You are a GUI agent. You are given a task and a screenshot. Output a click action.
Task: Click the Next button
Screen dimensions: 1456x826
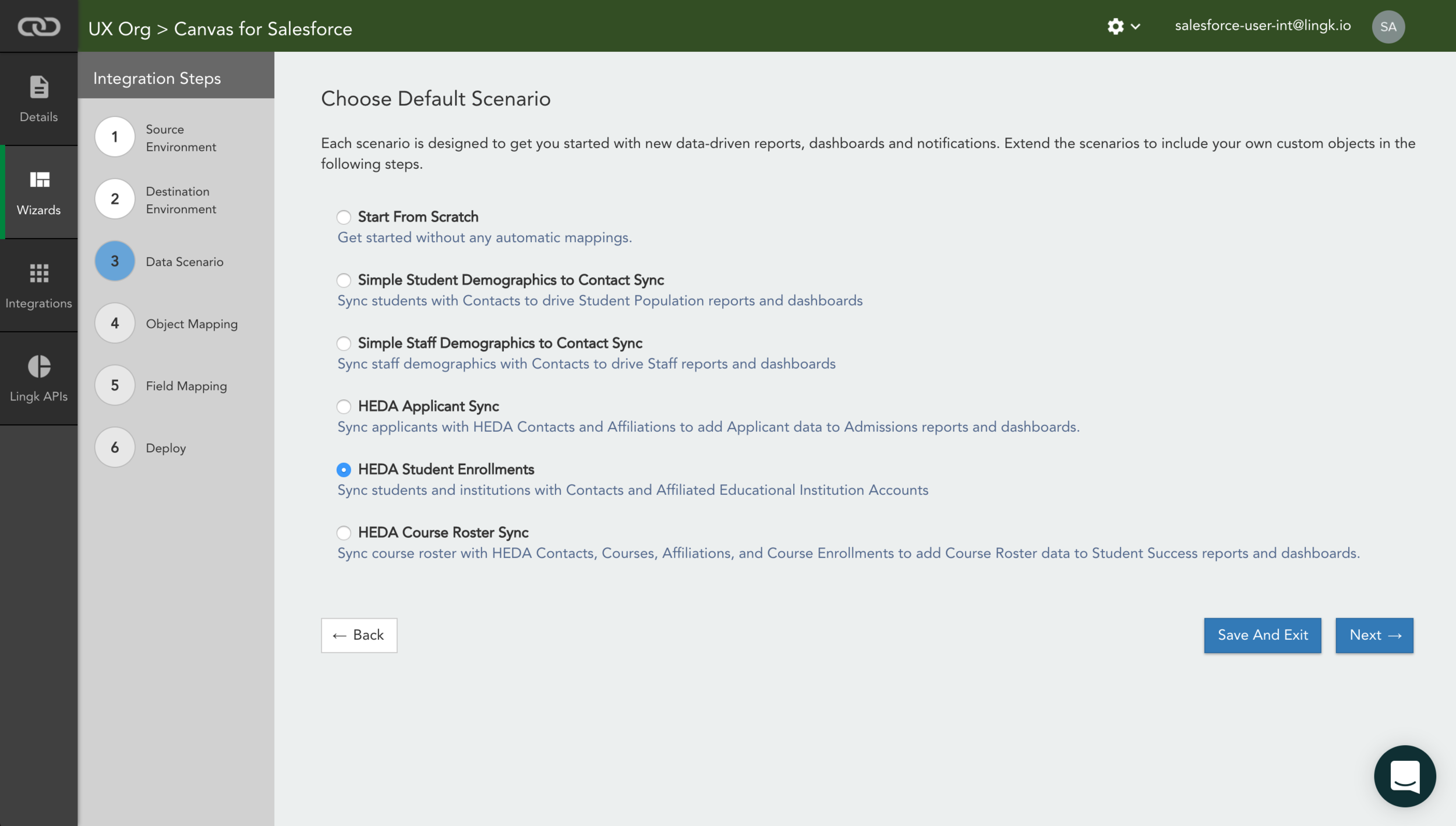(1374, 635)
